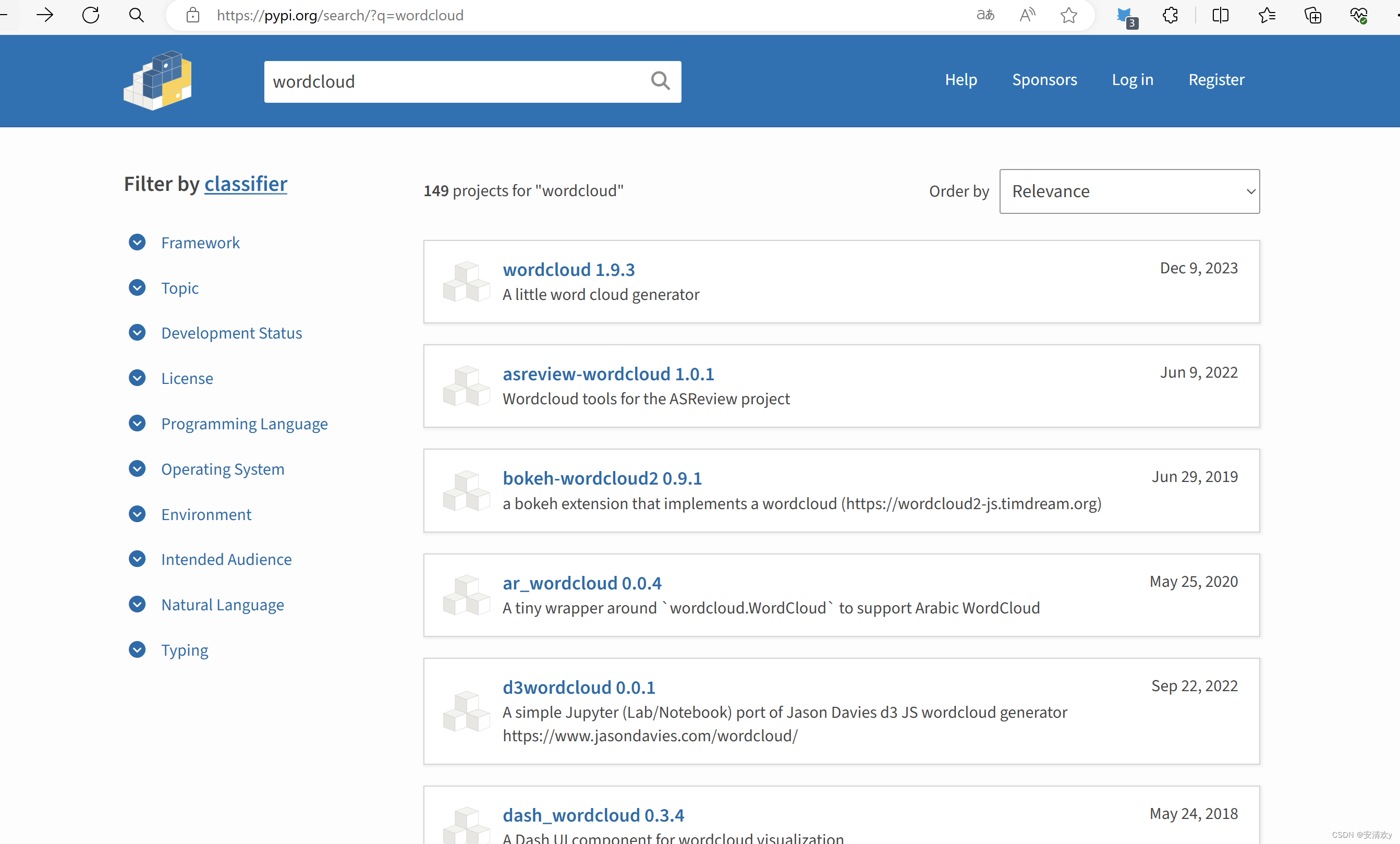Open the browser extensions puzzle icon
Screen dimensions: 1400x844
(x=1170, y=15)
